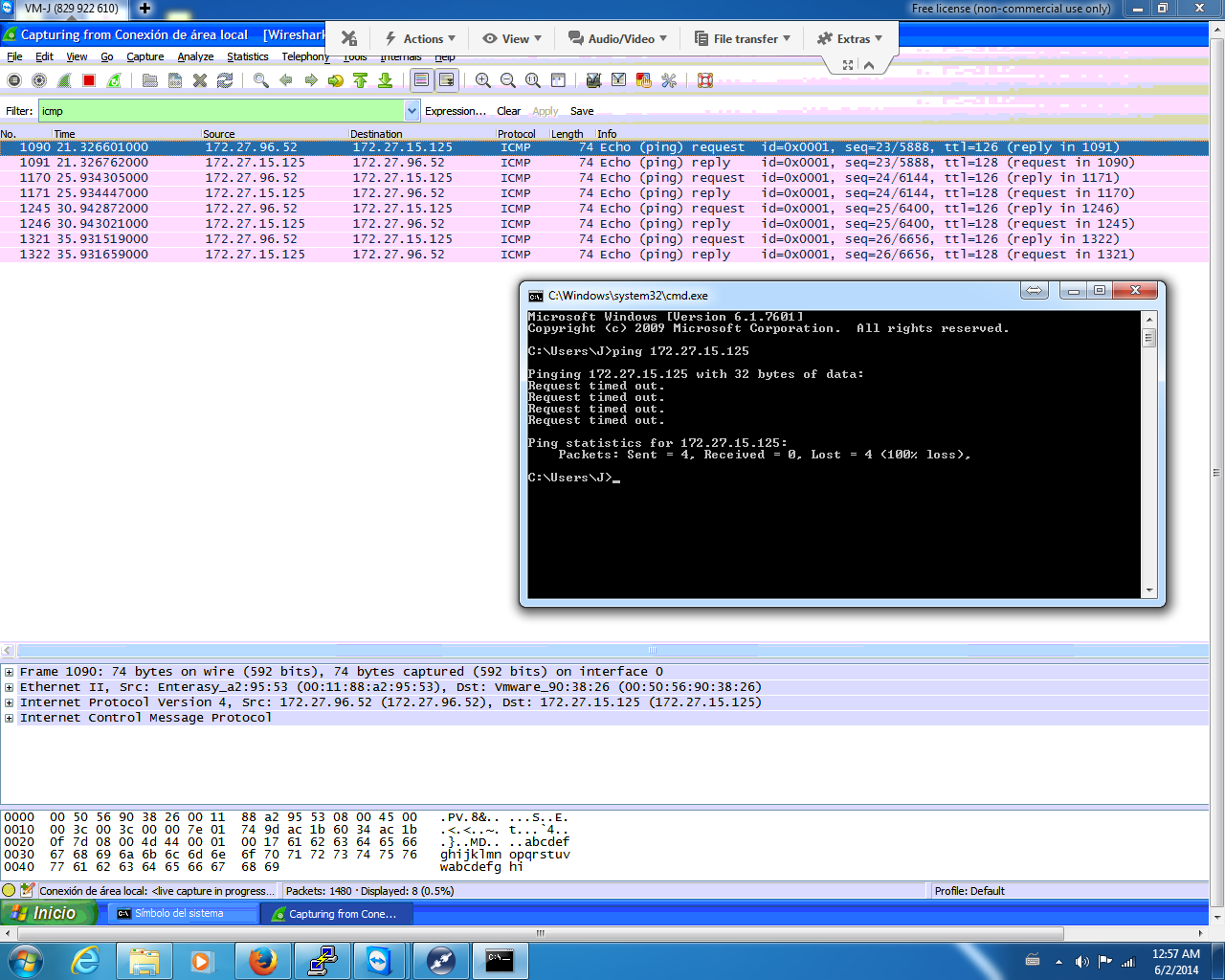
Task: Restart the running live capture icon
Action: (114, 80)
